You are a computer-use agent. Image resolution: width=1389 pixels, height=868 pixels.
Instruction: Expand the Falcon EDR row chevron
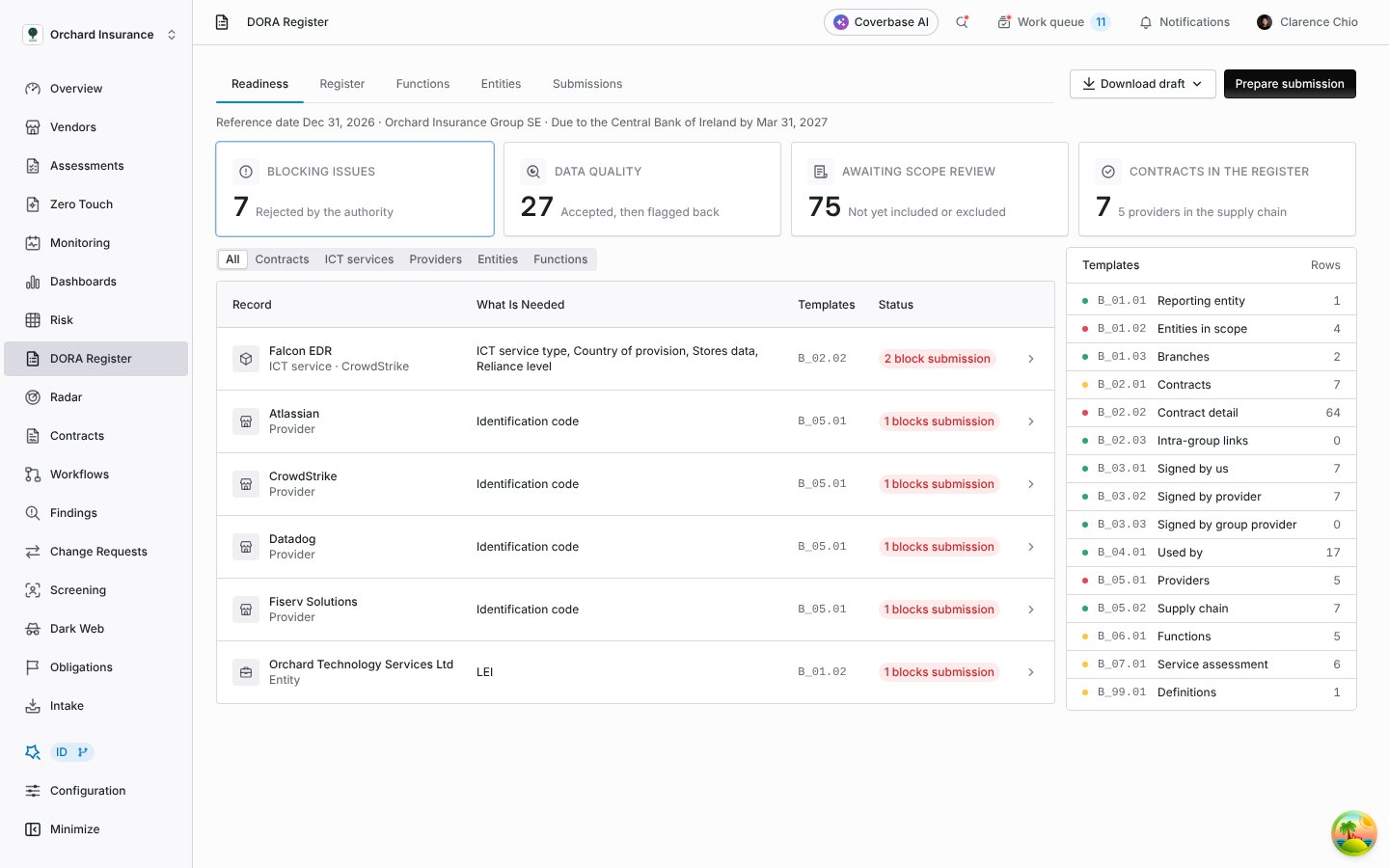[1031, 359]
